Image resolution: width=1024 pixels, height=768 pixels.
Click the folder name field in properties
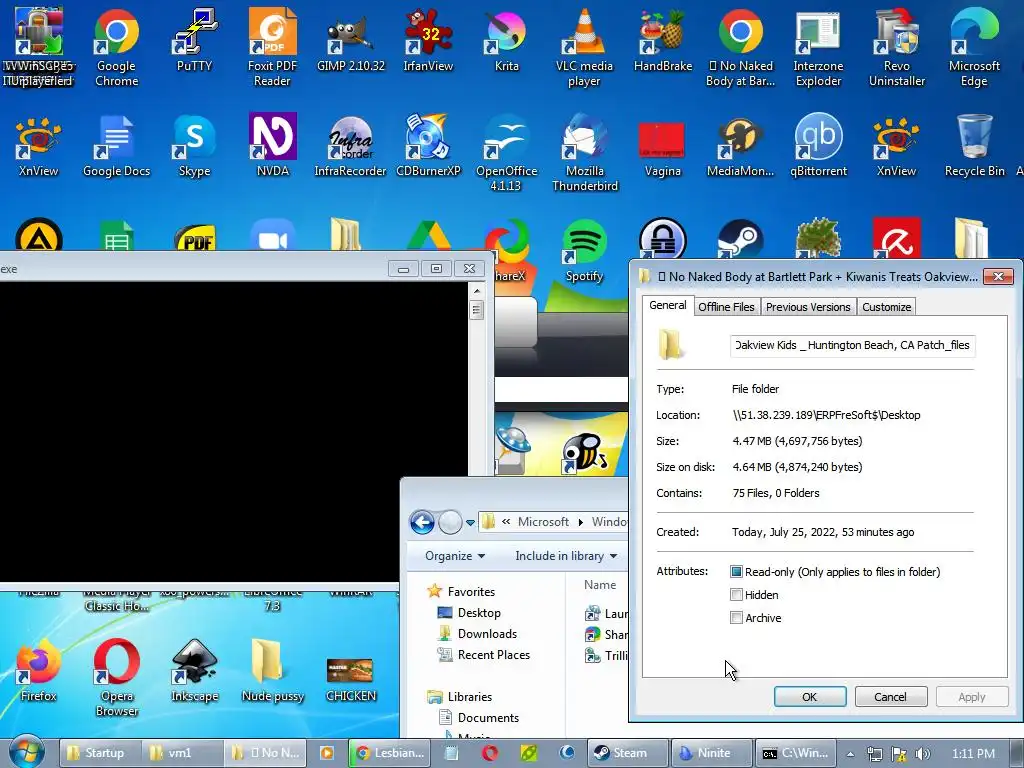[852, 345]
